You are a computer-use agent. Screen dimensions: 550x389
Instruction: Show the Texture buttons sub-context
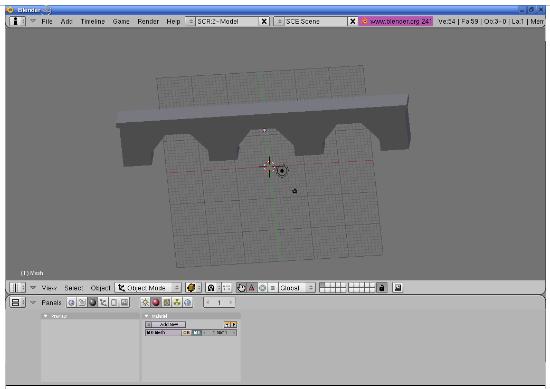pyautogui.click(x=167, y=302)
